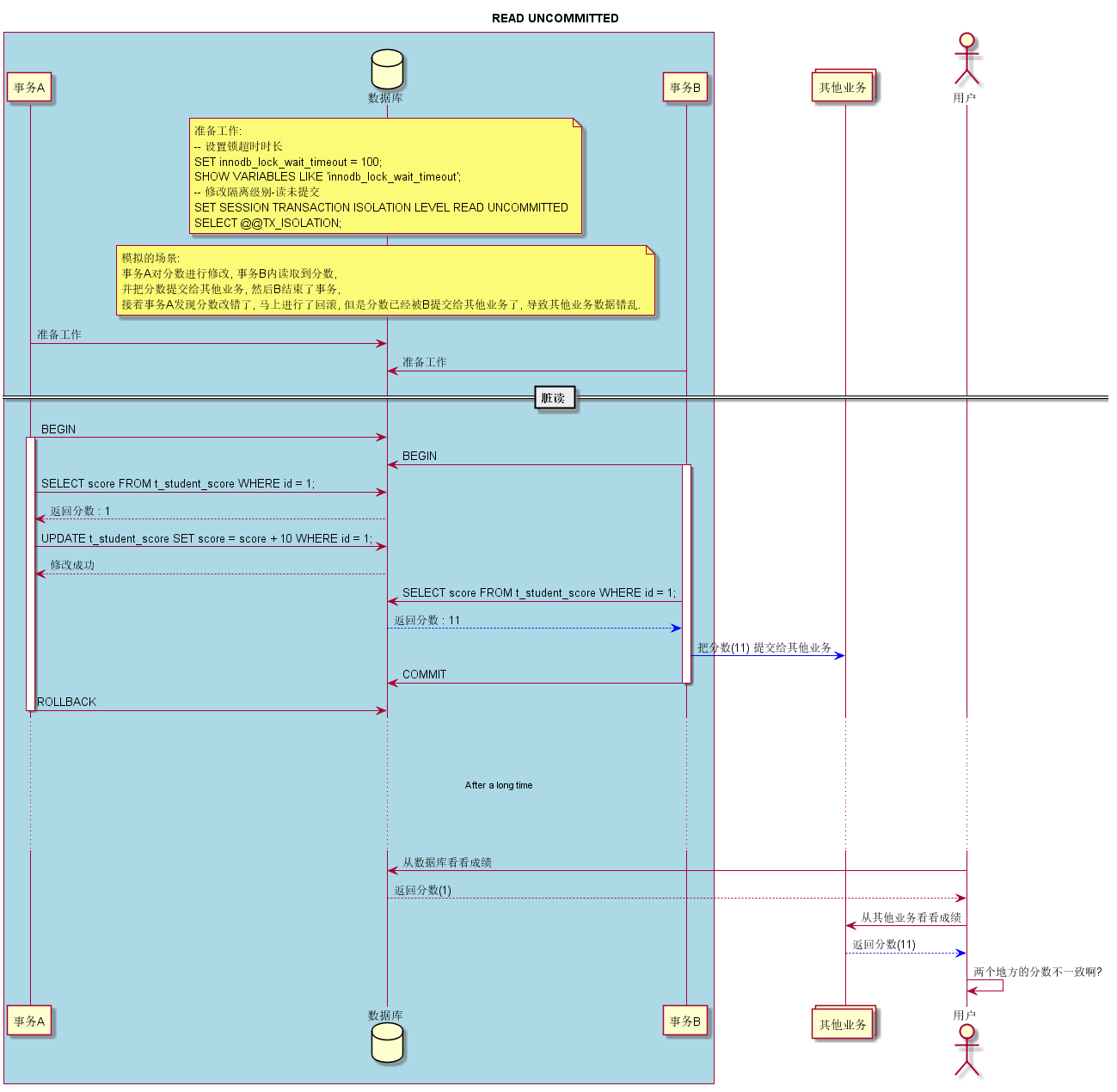Click the white activation bar on 事务B's lifeline
This screenshot has width=1117, height=1092.
[687, 574]
